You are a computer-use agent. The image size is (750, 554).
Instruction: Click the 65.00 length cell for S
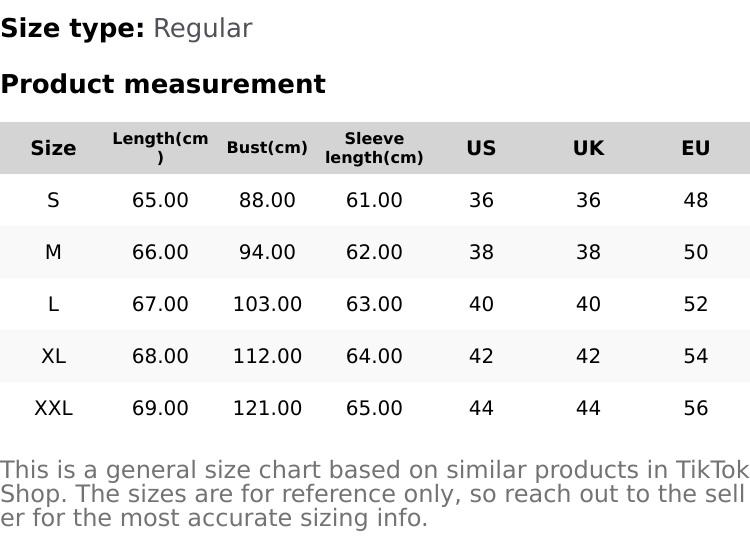tap(160, 200)
